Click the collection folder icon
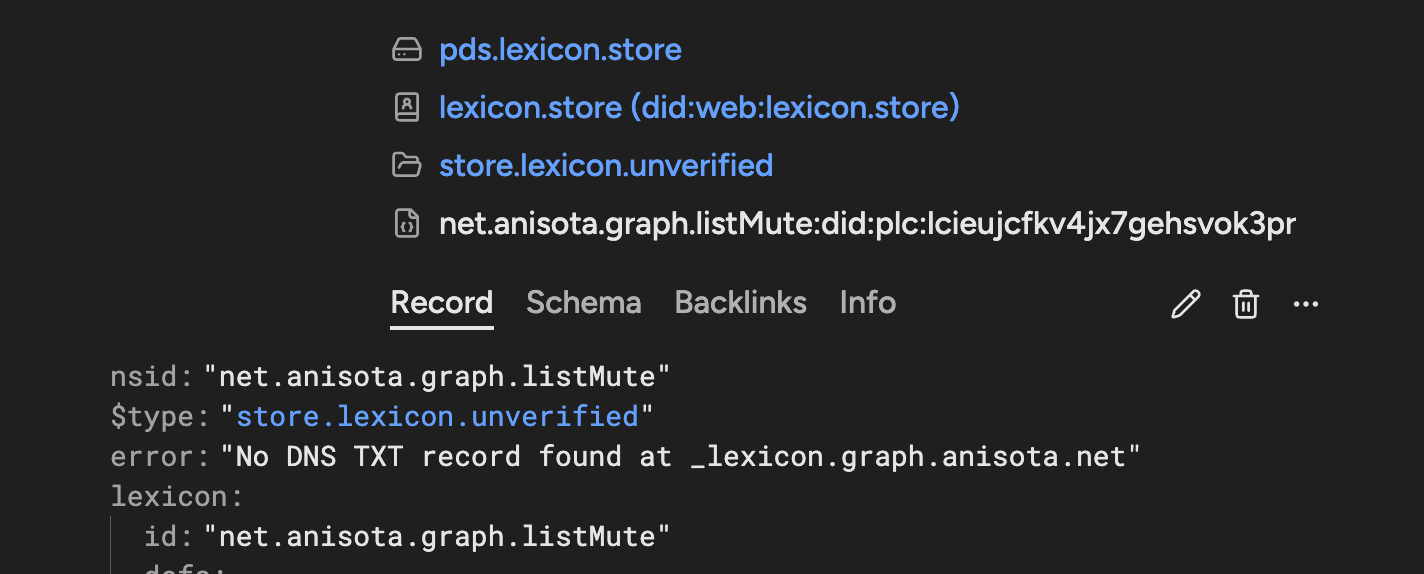This screenshot has height=574, width=1424. click(406, 165)
